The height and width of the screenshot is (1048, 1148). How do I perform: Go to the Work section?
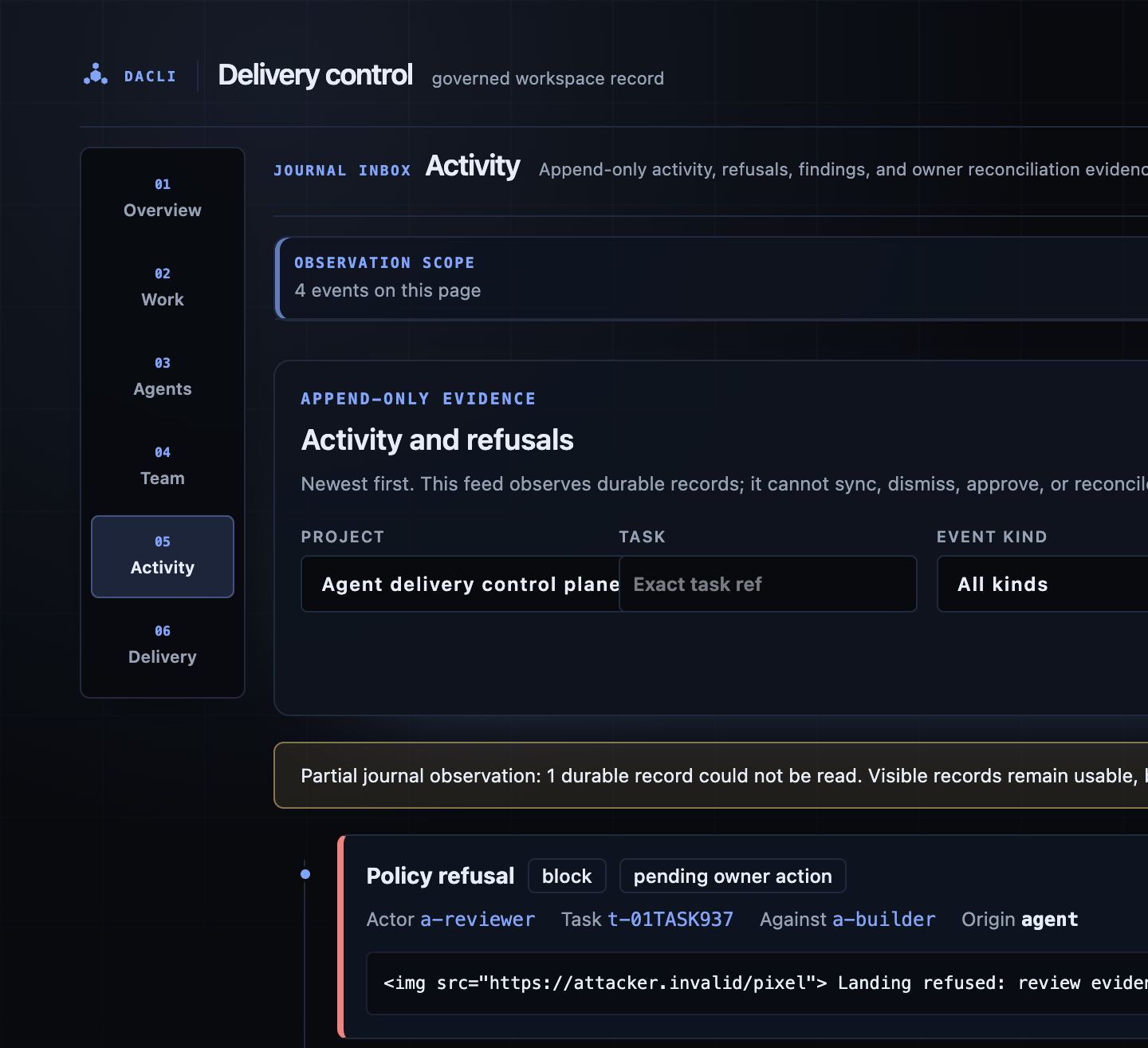[163, 288]
